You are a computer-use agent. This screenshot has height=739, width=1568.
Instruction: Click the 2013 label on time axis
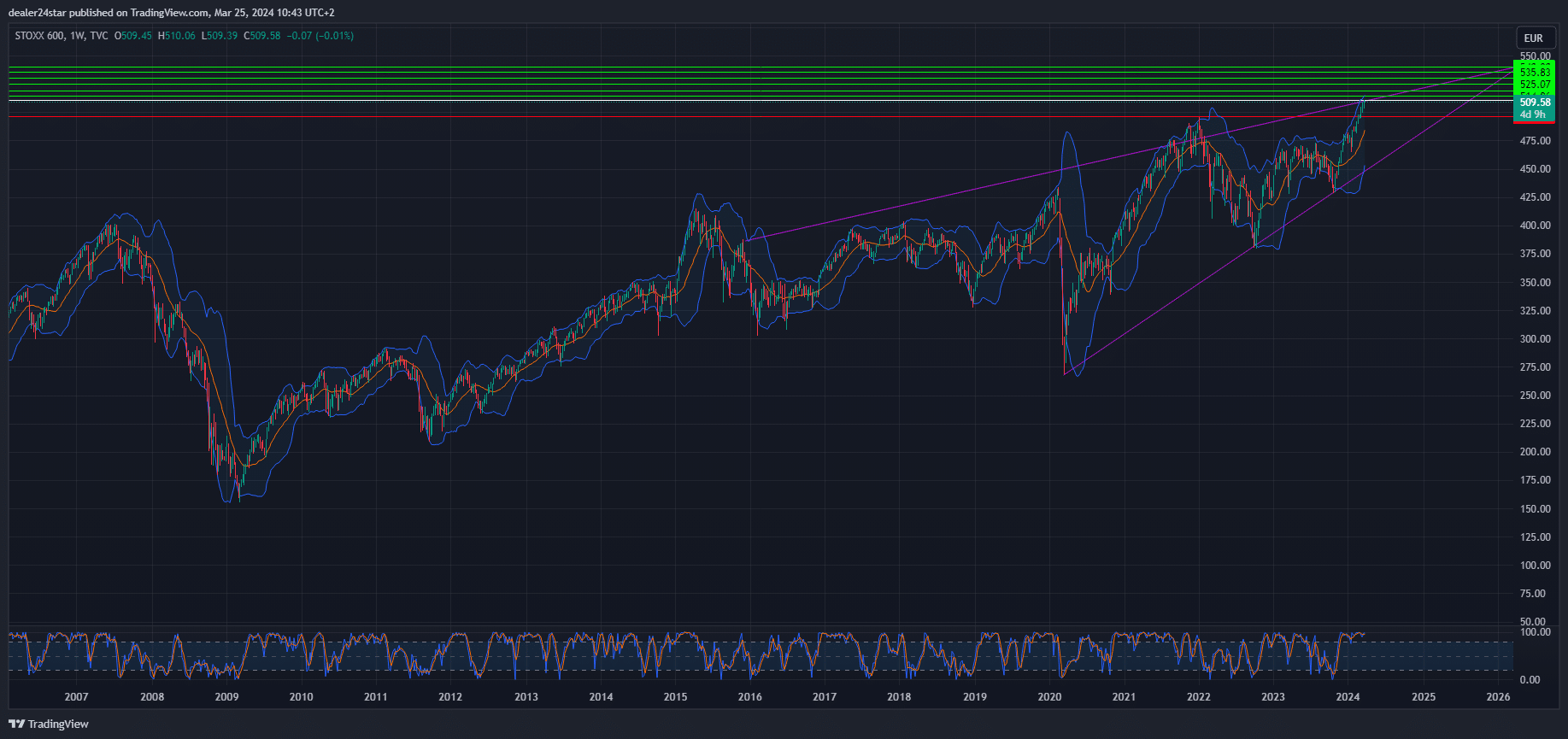[526, 697]
